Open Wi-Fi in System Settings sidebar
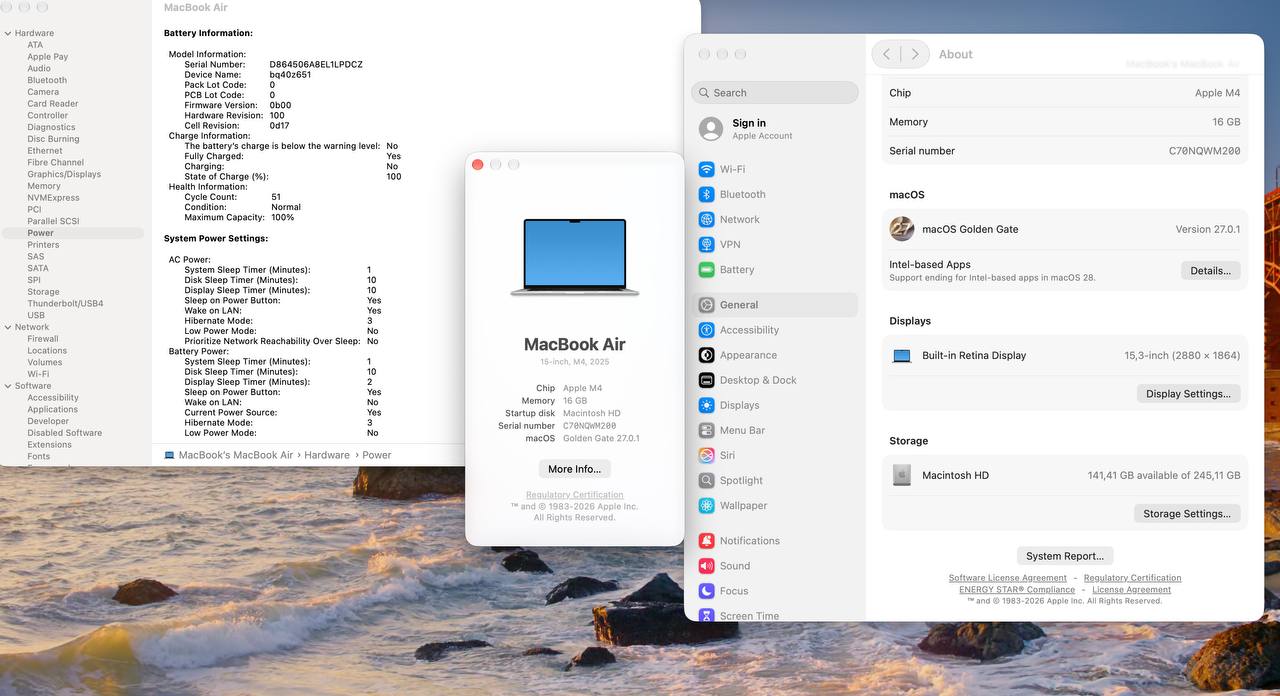The width and height of the screenshot is (1280, 696). (775, 169)
